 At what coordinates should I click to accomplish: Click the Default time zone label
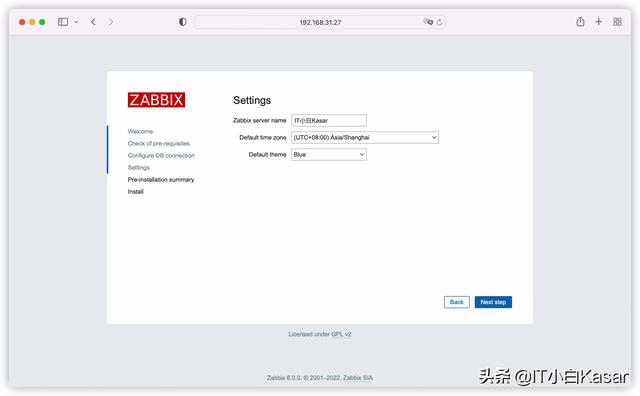pyautogui.click(x=262, y=138)
